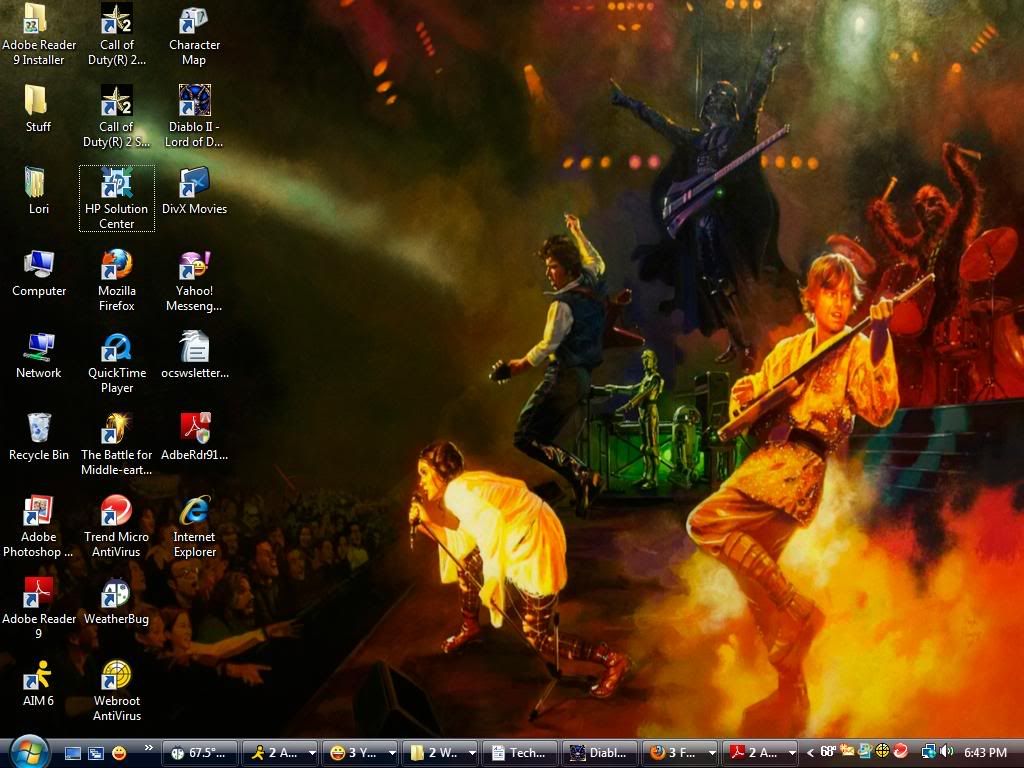Open the Mozilla Firefox desktop shortcut

pos(116,266)
